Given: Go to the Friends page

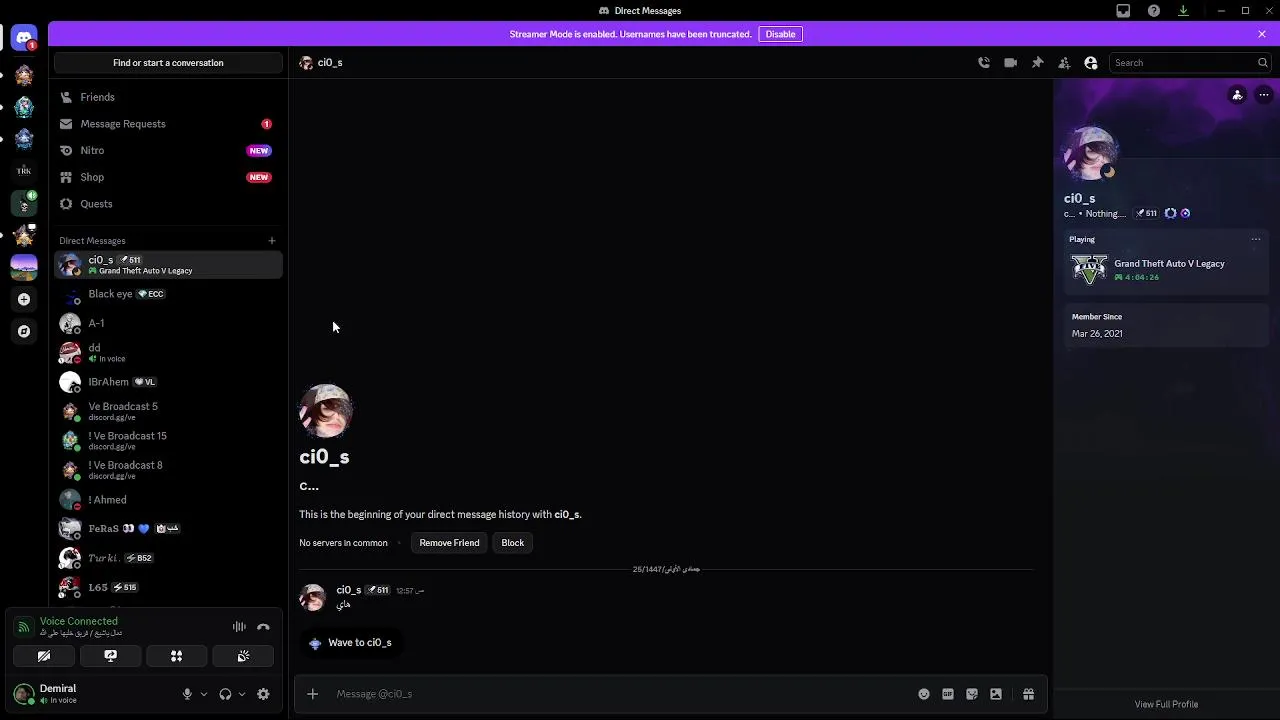Looking at the screenshot, I should (168, 97).
